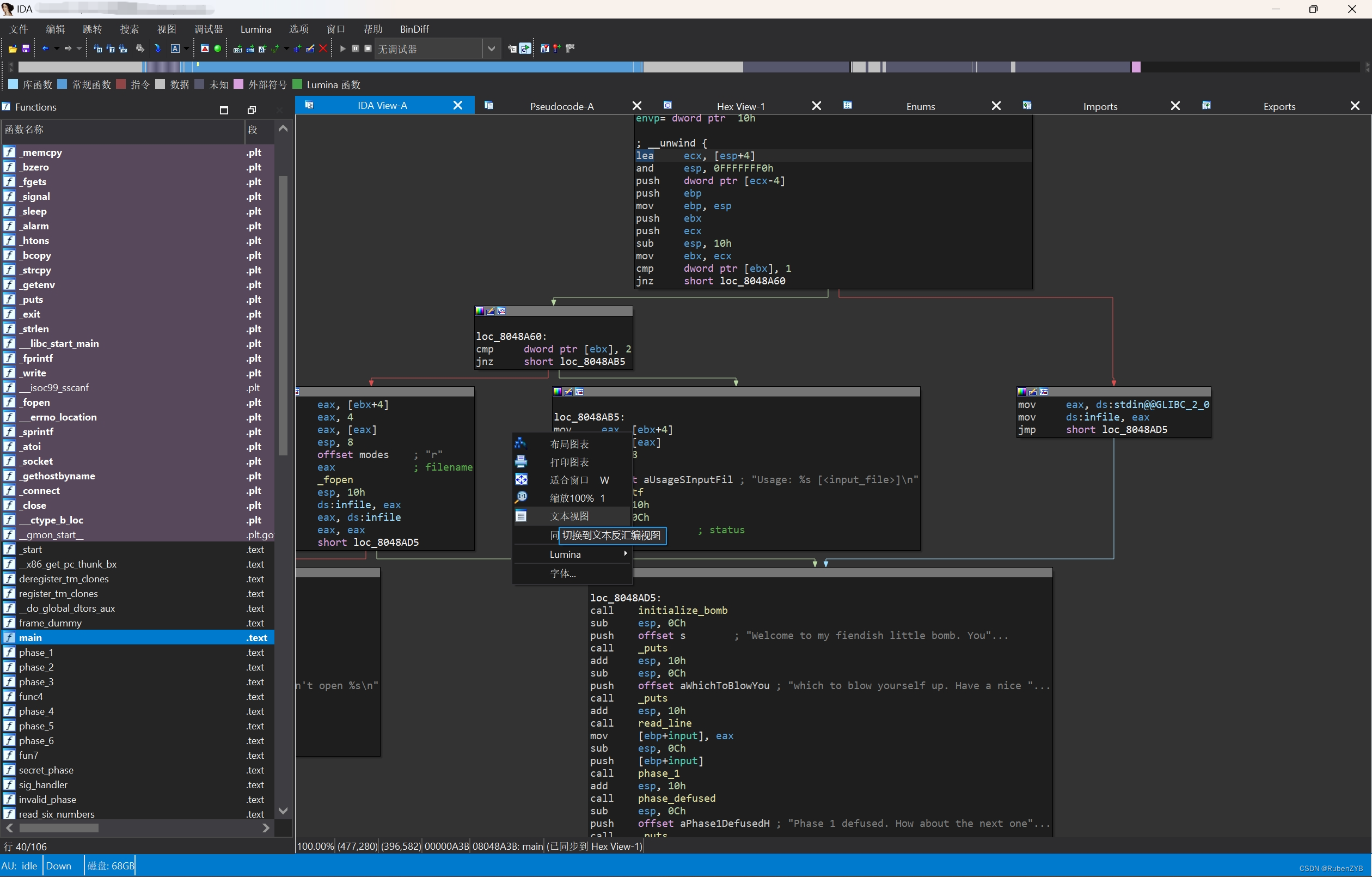Click the pause process toolbar icon

355,49
